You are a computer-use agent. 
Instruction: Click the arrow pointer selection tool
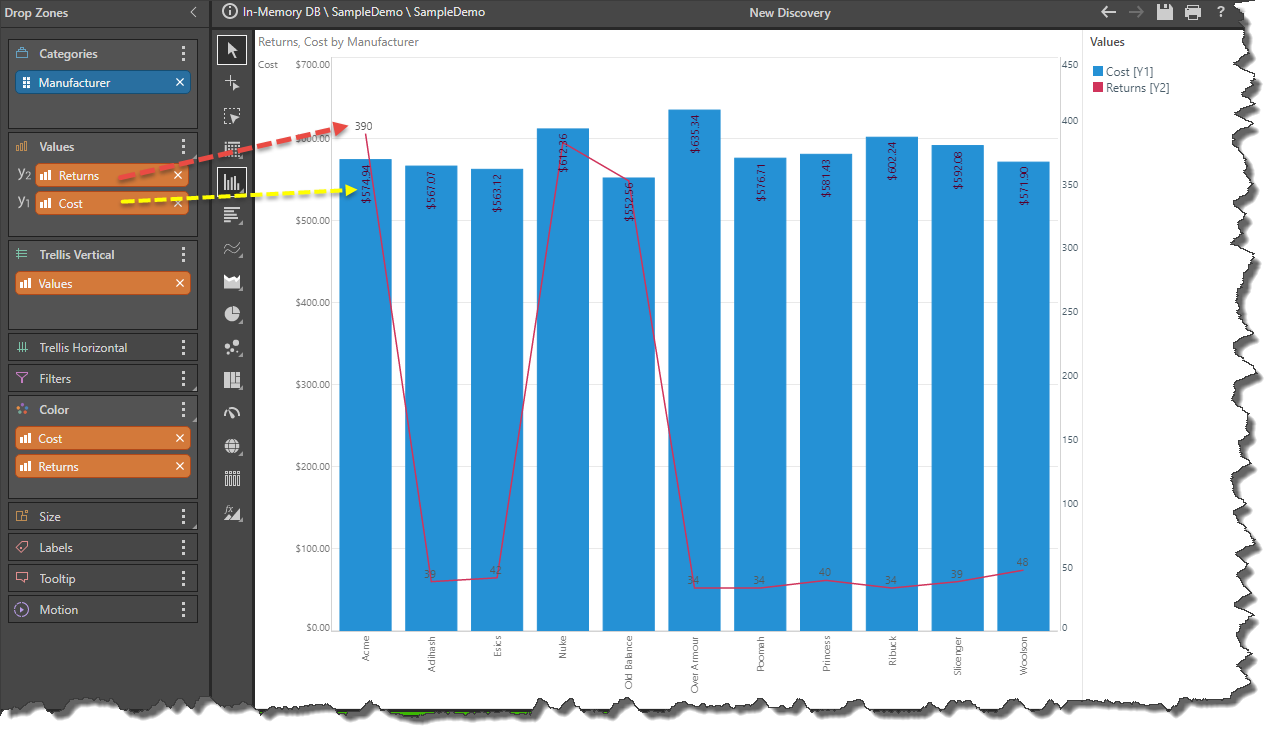[232, 49]
